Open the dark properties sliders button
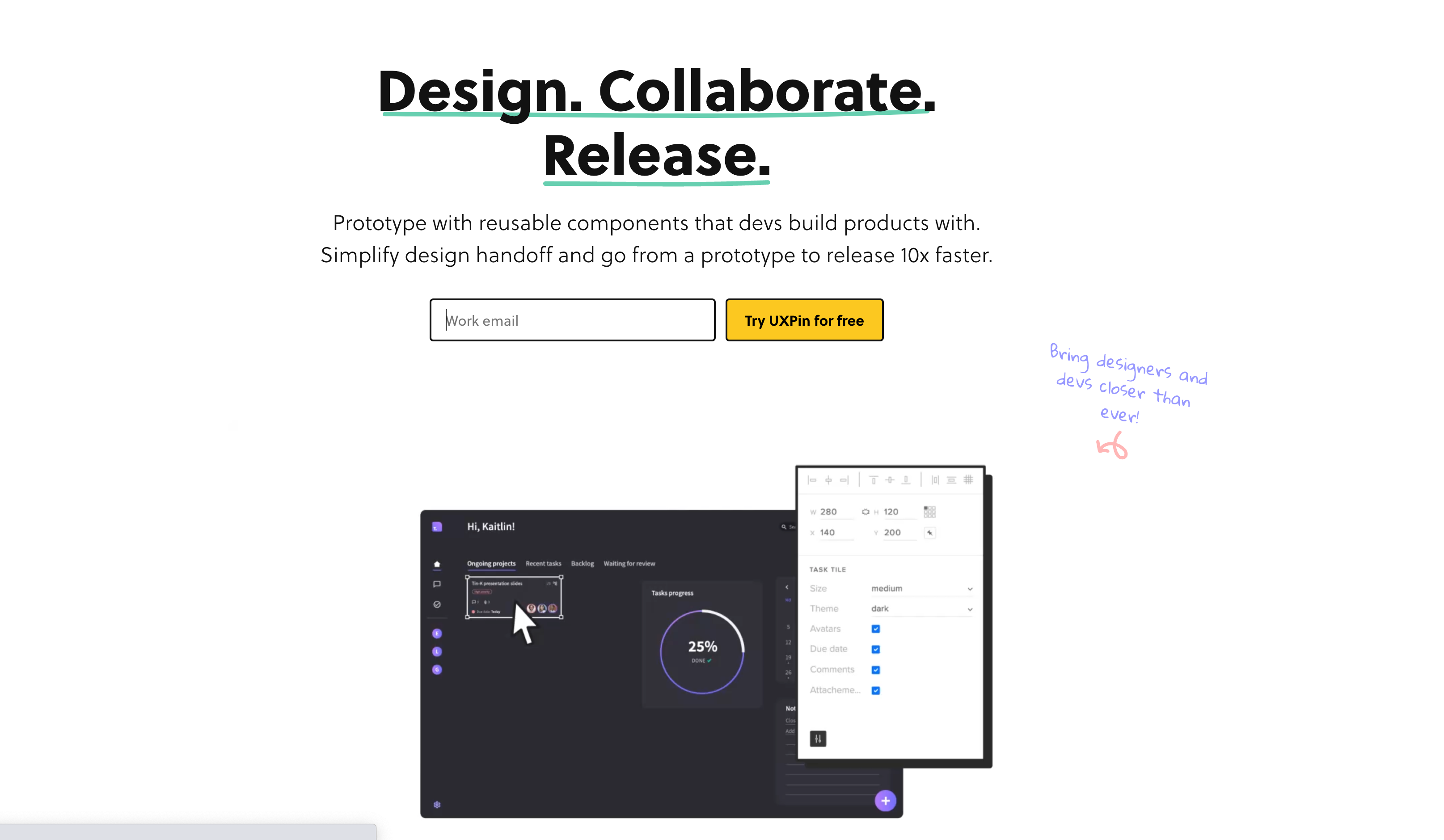The width and height of the screenshot is (1444, 840). [818, 739]
